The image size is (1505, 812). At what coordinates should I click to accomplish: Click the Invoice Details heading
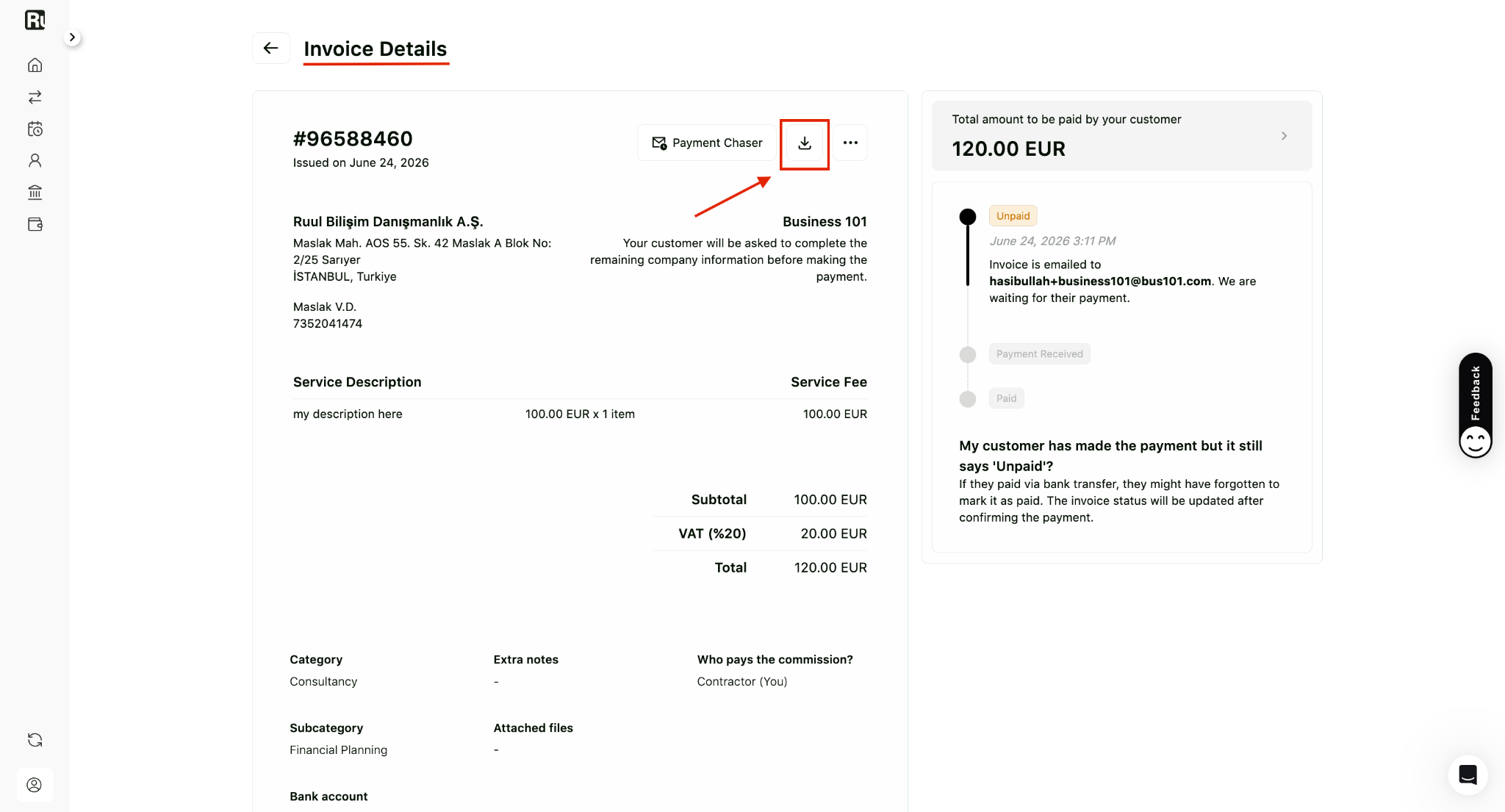coord(376,48)
